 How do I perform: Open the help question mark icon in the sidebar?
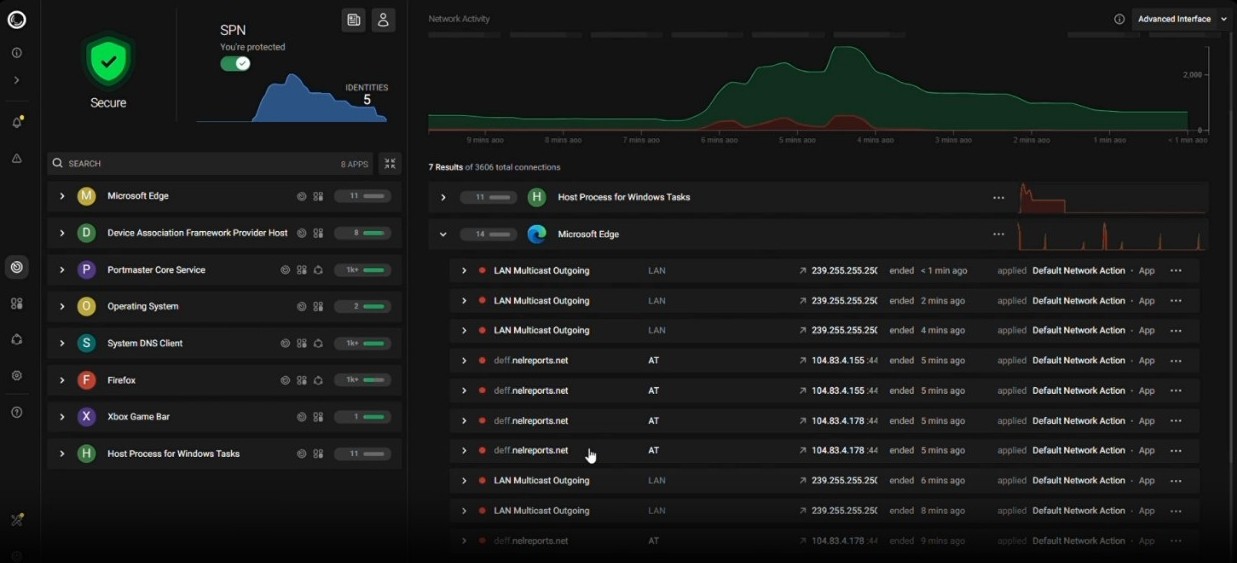click(x=16, y=412)
